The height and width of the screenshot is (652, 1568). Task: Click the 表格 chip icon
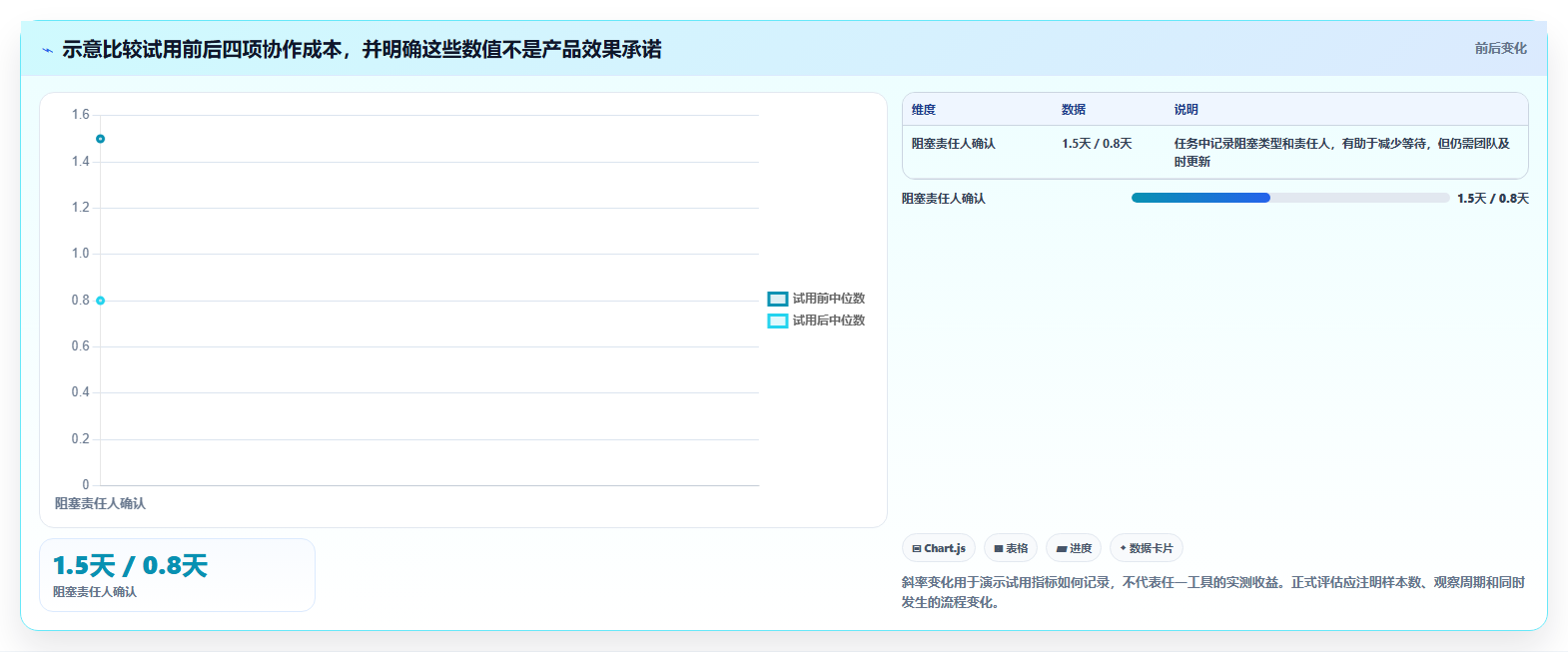(999, 549)
